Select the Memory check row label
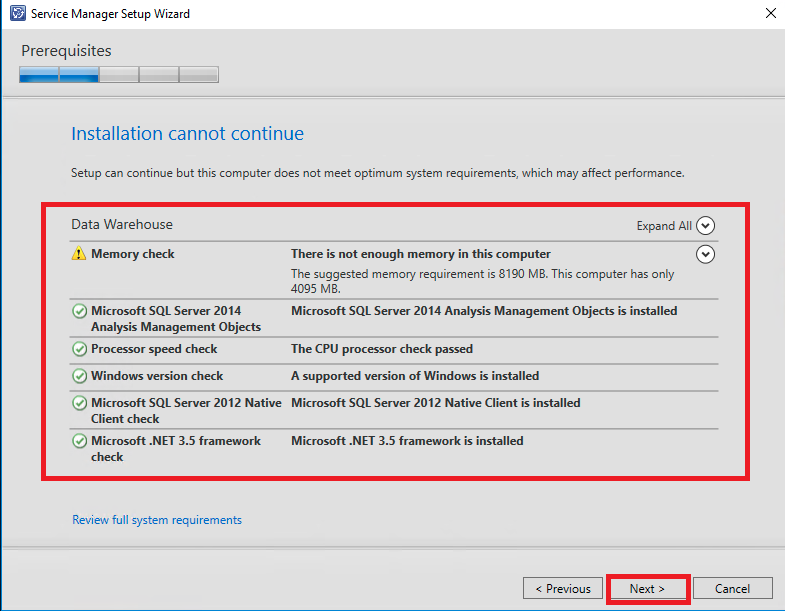The height and width of the screenshot is (611, 785). coord(132,254)
